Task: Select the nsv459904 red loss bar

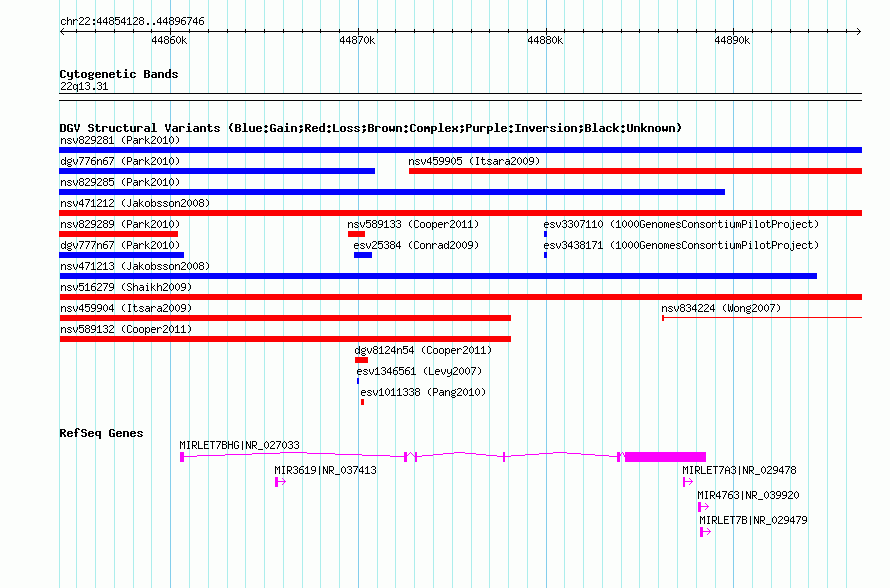Action: 285,318
